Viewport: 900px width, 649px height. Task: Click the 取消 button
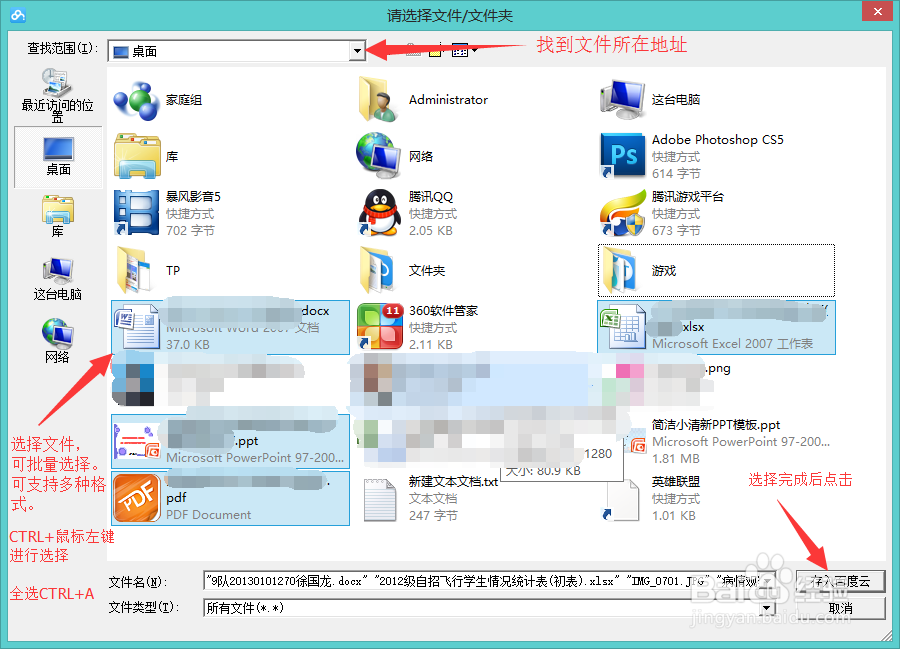coord(842,607)
